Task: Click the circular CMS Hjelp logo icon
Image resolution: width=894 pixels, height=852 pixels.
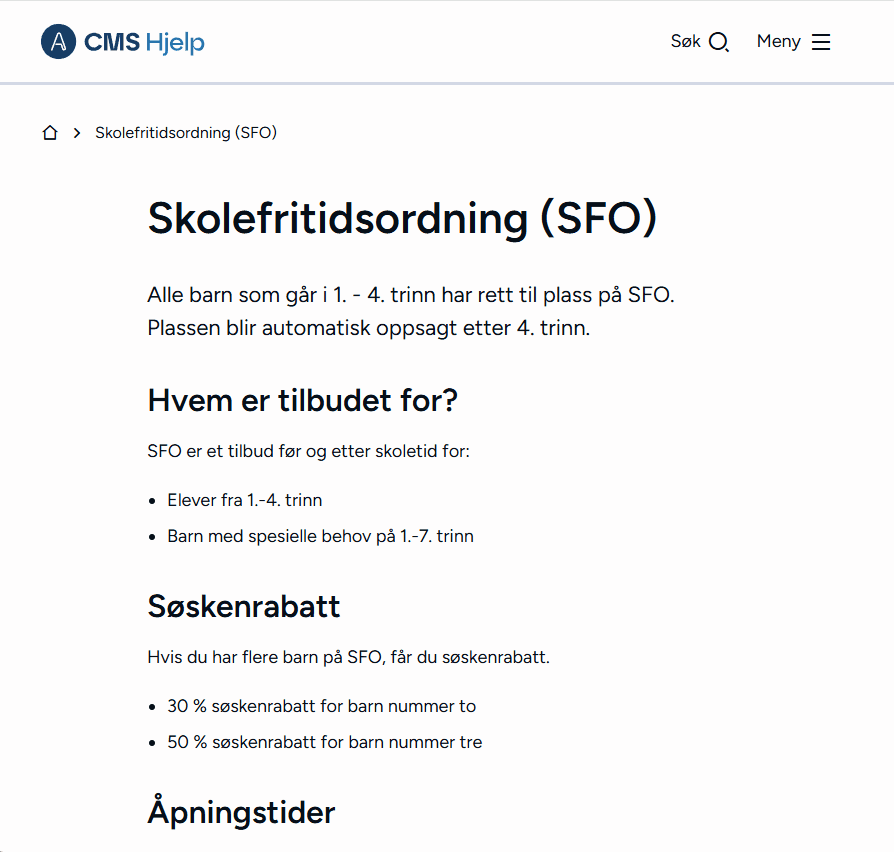Action: coord(58,42)
